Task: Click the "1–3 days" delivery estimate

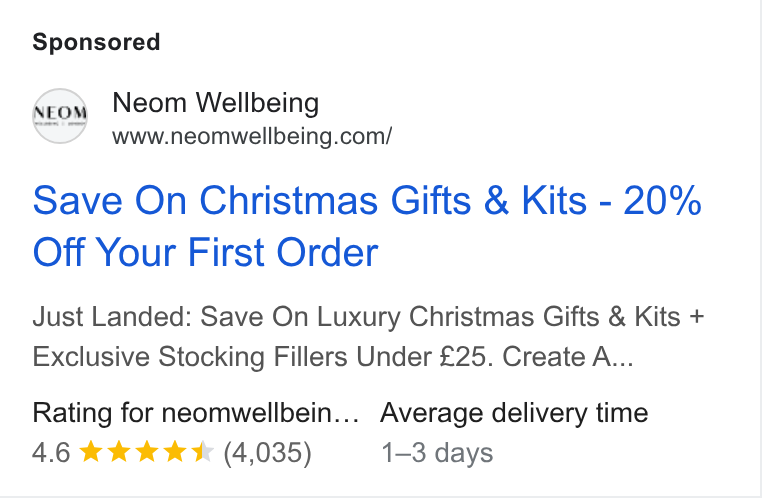Action: [437, 453]
